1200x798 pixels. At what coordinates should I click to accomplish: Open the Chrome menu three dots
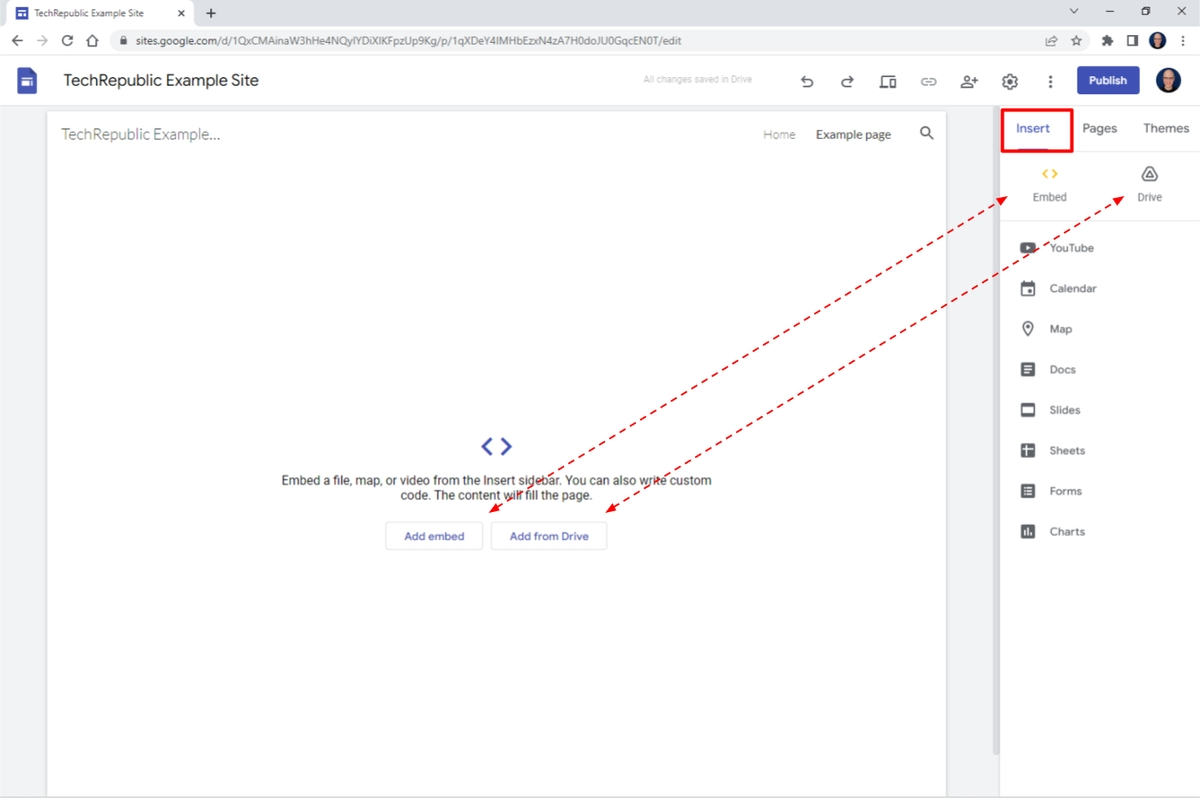1183,41
